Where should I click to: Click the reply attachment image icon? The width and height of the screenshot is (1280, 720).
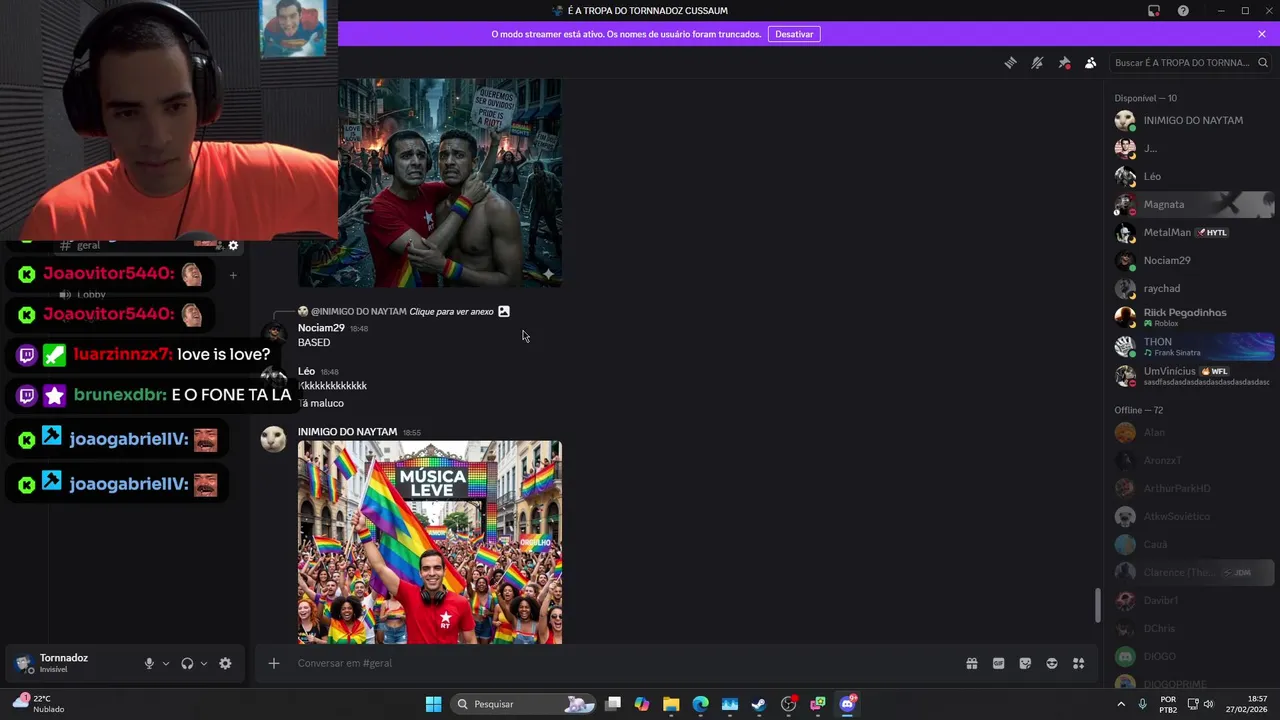[x=504, y=312]
